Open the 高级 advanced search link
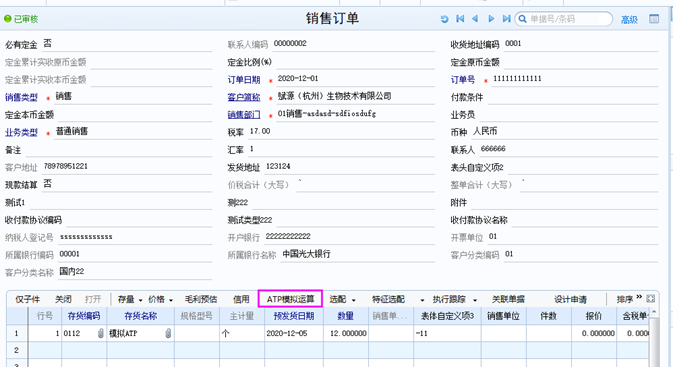 tap(629, 19)
